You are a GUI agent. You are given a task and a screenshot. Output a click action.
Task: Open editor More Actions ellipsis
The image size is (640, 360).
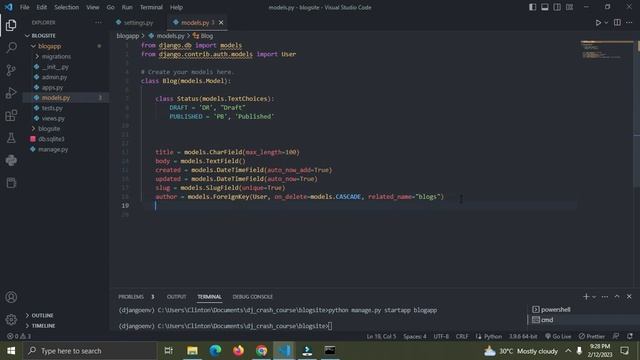(629, 22)
